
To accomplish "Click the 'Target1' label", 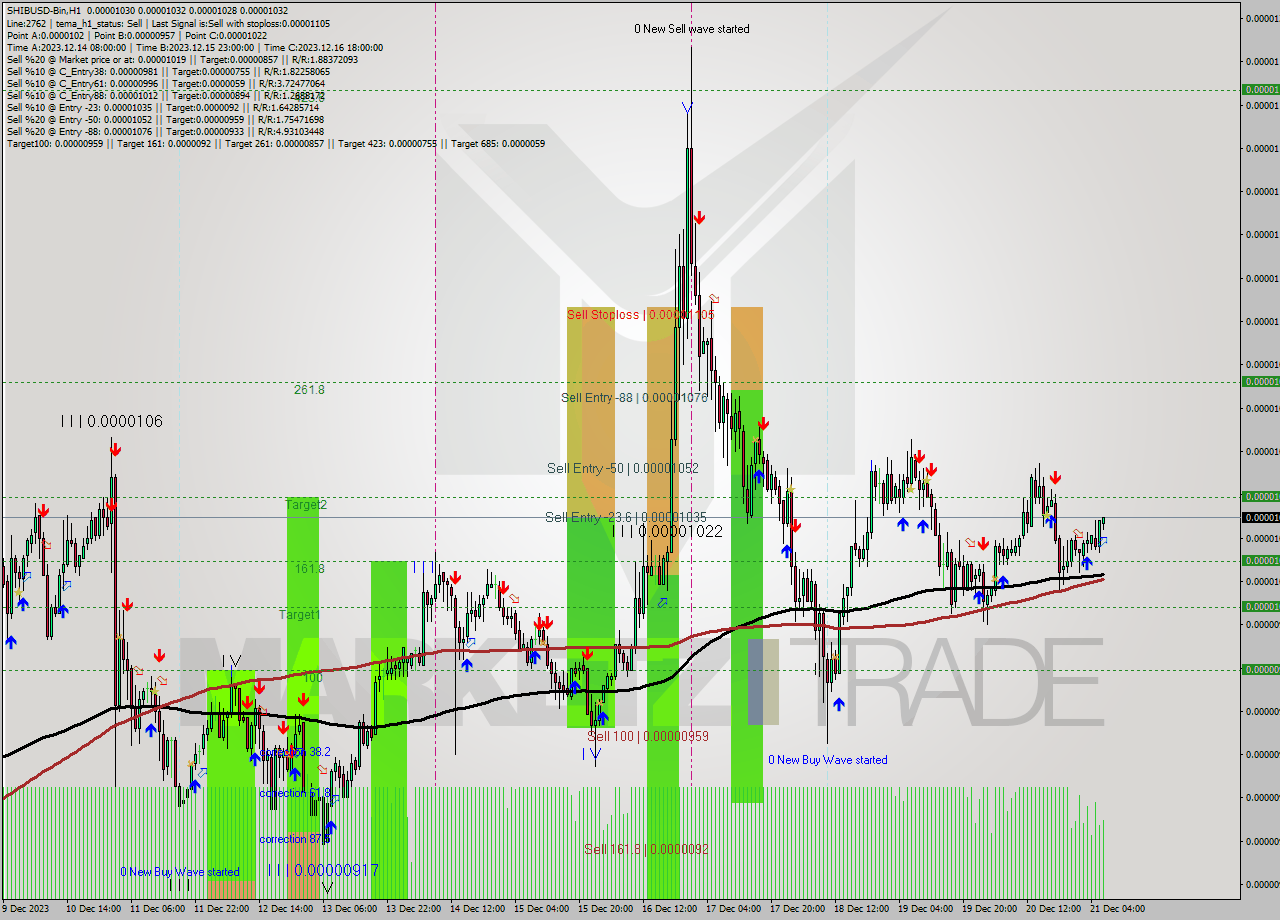I will [299, 614].
